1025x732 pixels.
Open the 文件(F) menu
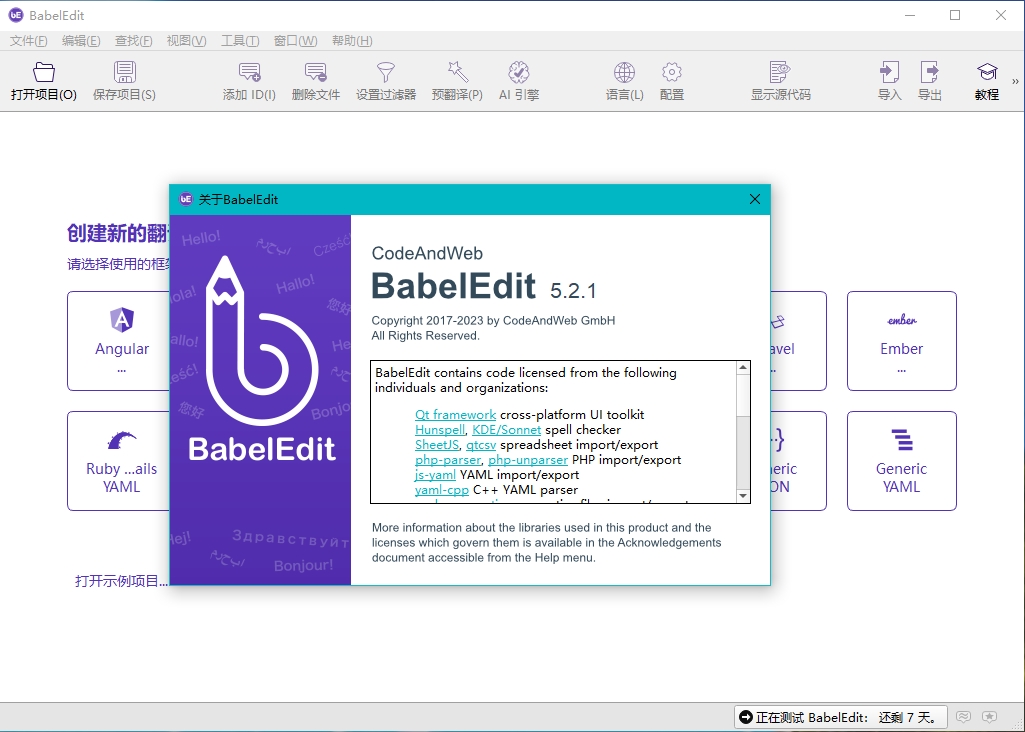[x=28, y=41]
